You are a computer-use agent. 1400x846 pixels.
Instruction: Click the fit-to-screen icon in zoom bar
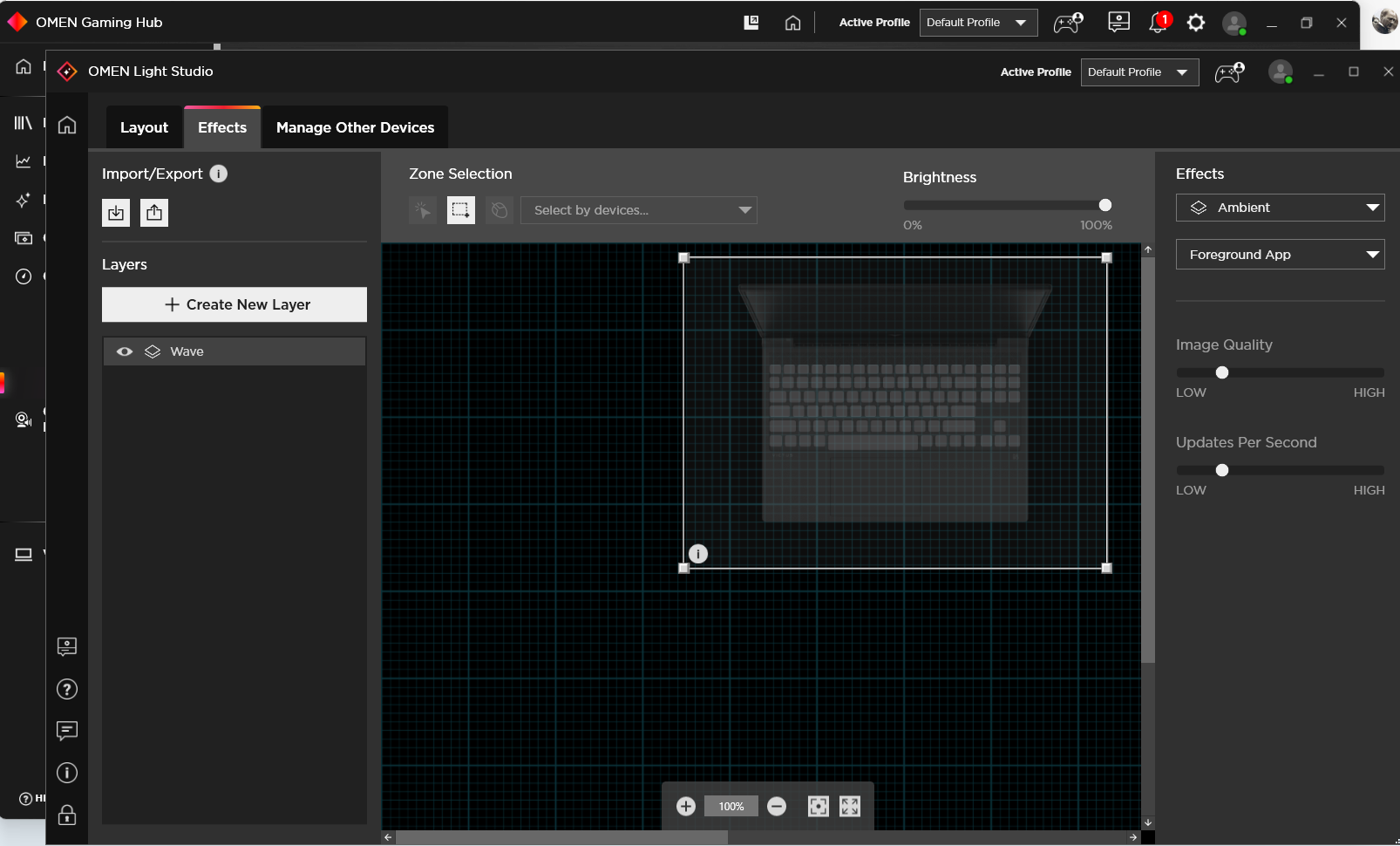pyautogui.click(x=818, y=807)
